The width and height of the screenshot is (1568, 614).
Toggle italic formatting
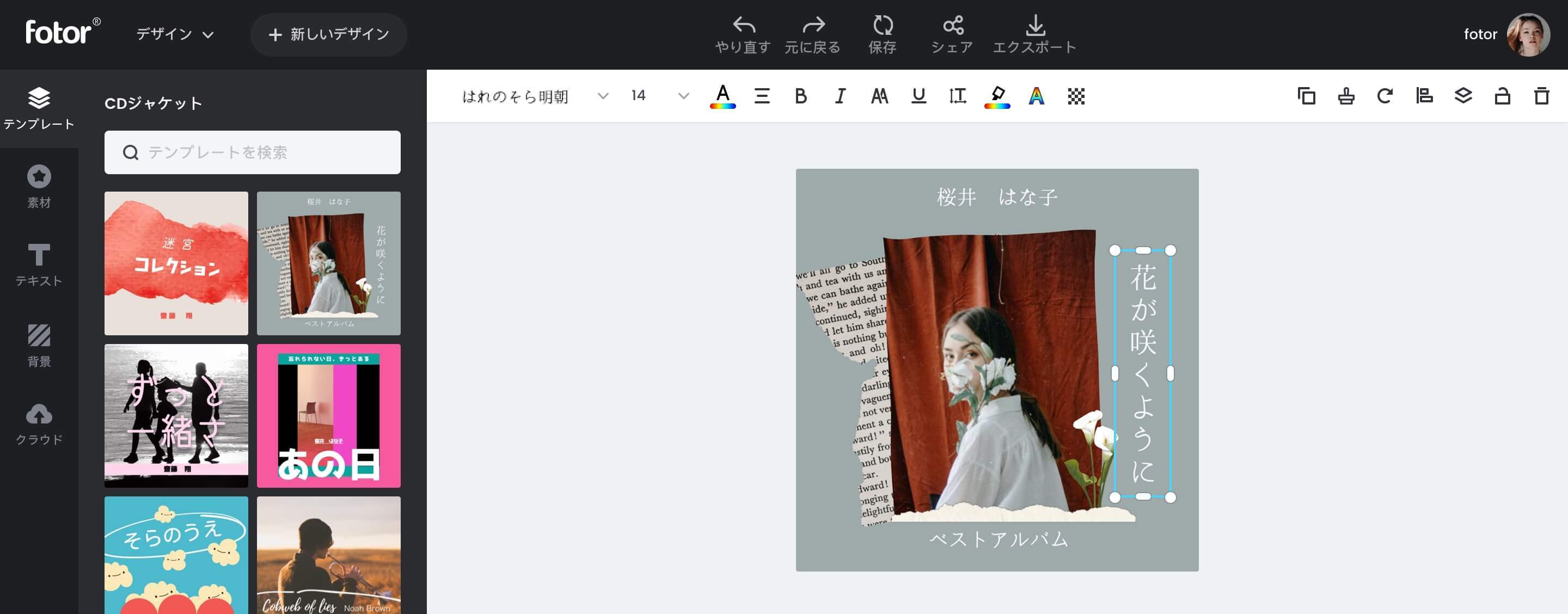click(840, 96)
